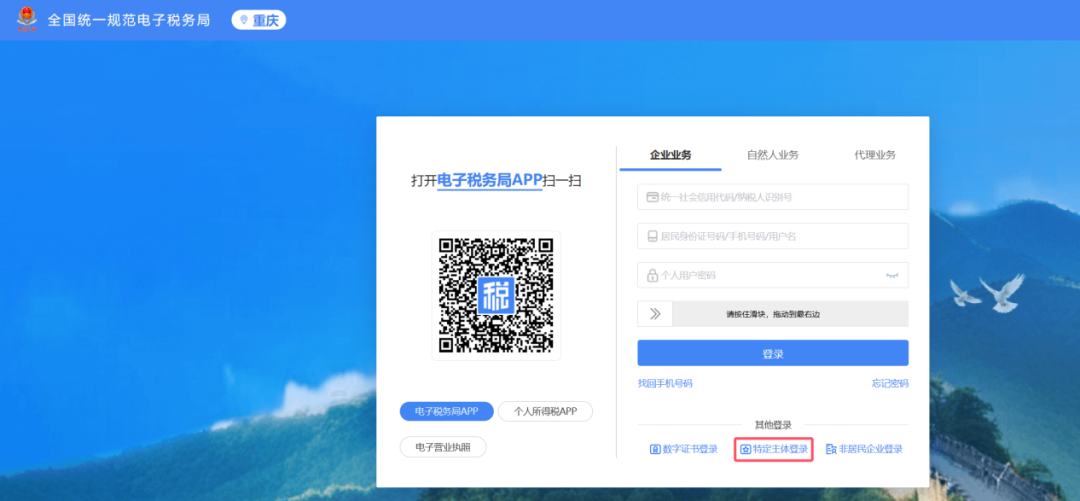1080x501 pixels.
Task: Click the location pin icon beside 重庆
Action: 243,20
